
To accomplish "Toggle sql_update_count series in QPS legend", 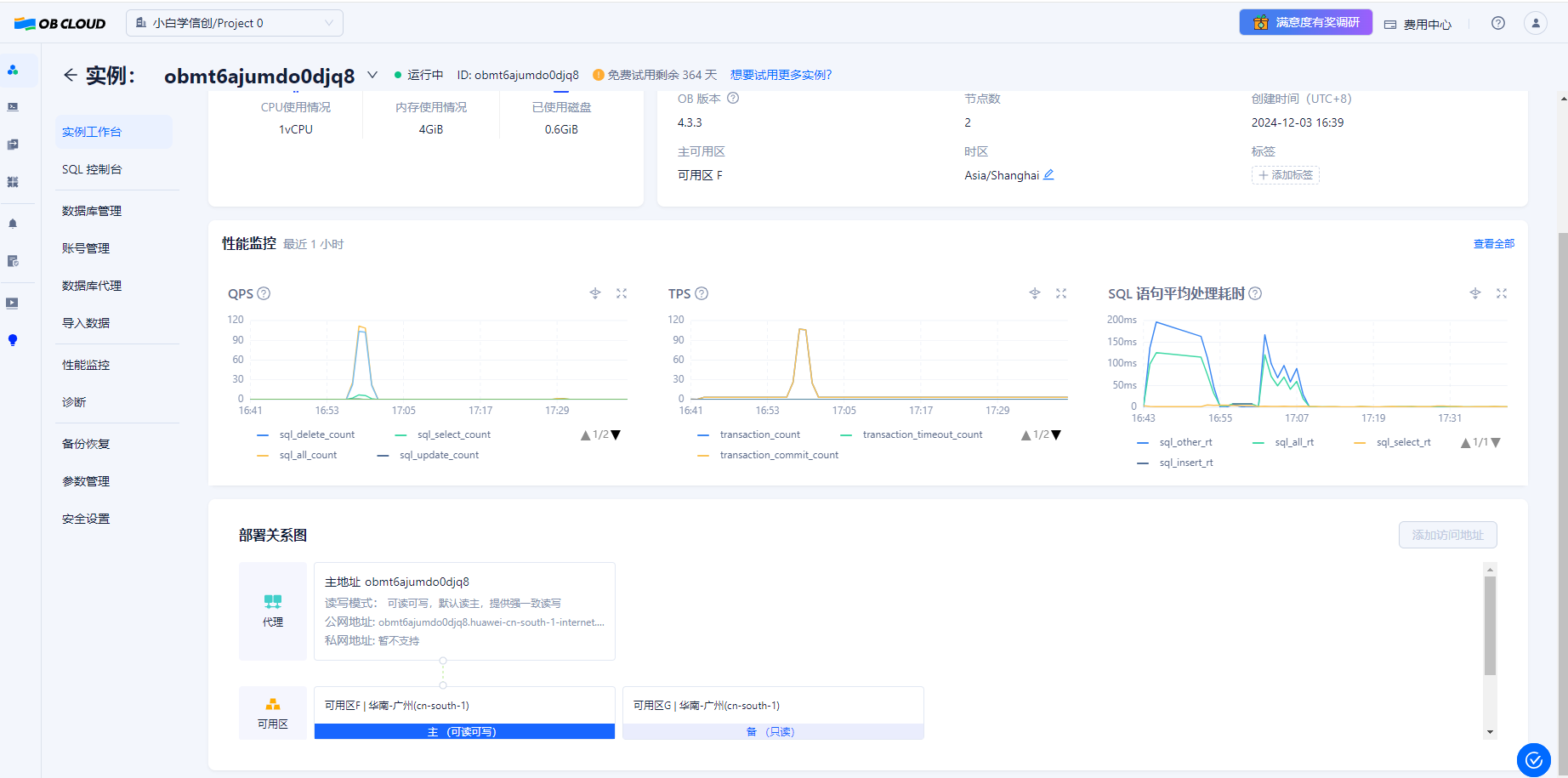I will pyautogui.click(x=429, y=455).
